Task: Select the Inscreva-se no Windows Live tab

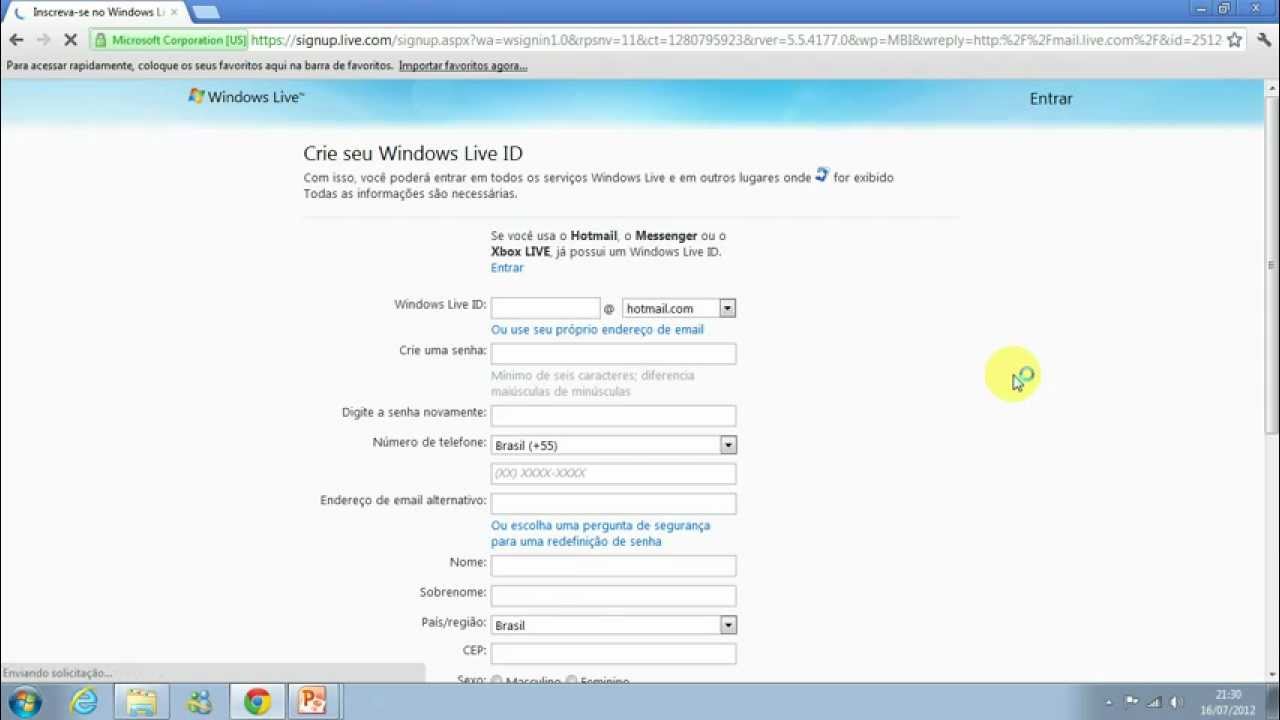Action: (97, 12)
